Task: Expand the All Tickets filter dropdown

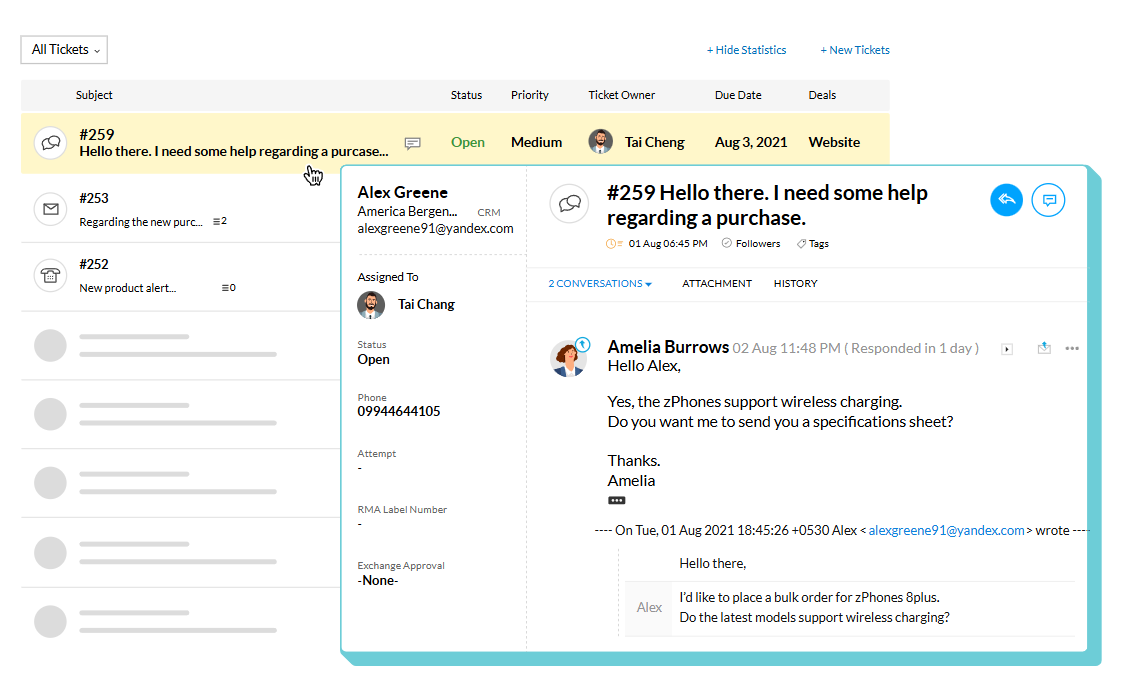Action: click(63, 49)
